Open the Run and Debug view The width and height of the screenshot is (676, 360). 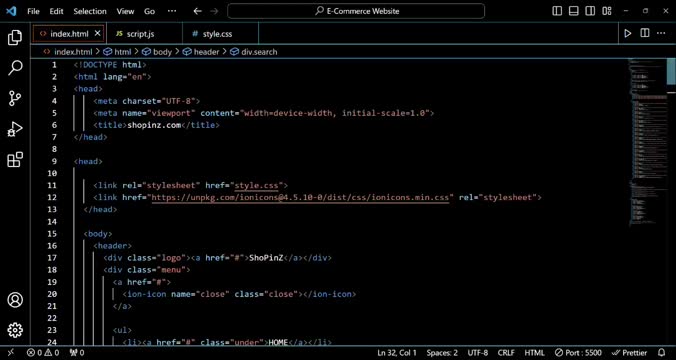(15, 129)
